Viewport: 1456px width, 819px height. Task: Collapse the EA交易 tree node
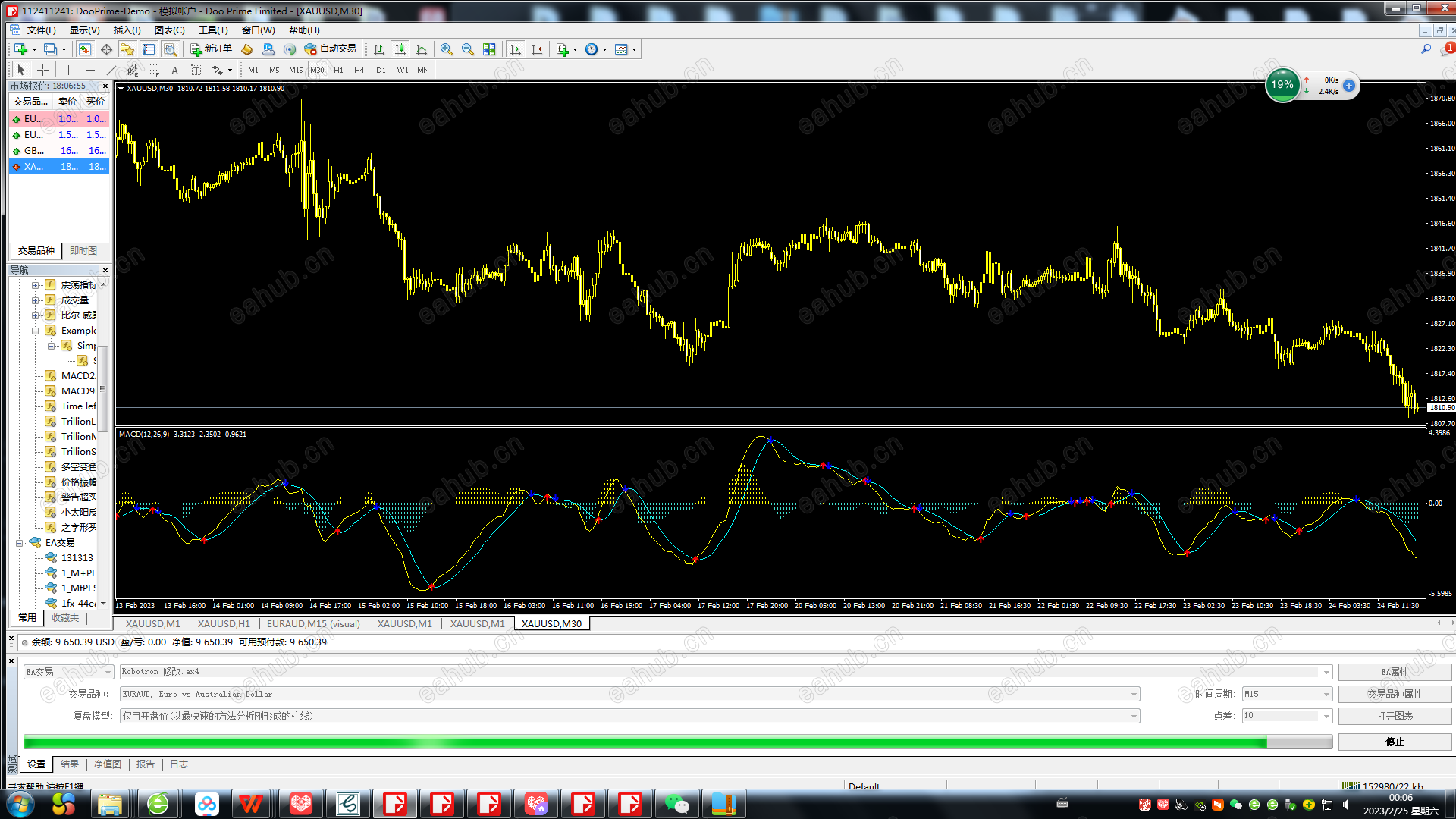coord(20,543)
